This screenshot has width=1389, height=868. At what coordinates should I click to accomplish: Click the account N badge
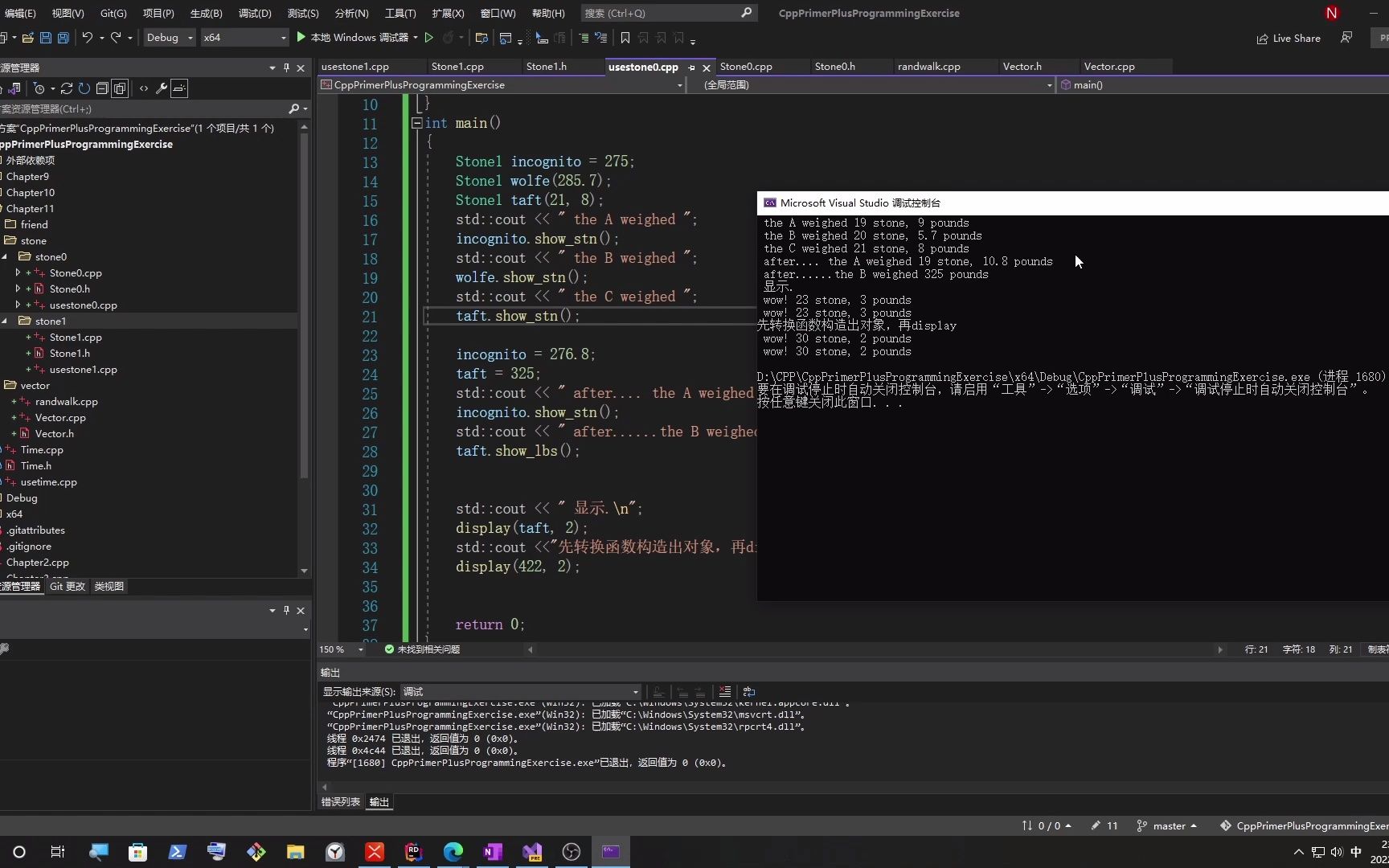[1332, 13]
